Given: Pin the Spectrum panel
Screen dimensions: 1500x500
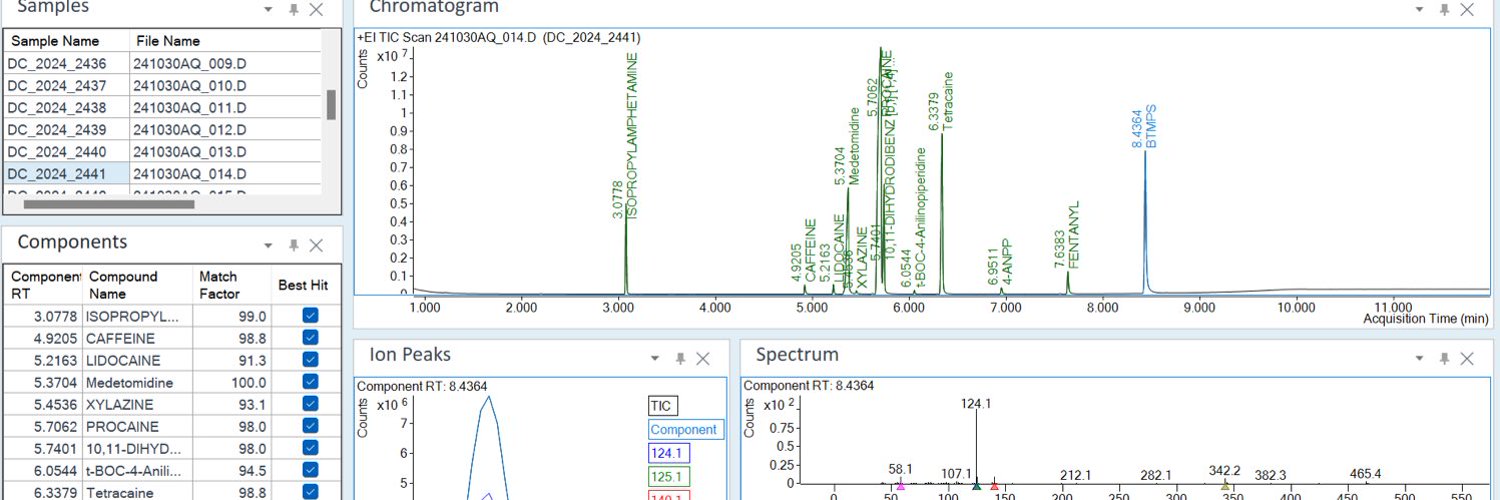Looking at the screenshot, I should (1444, 358).
